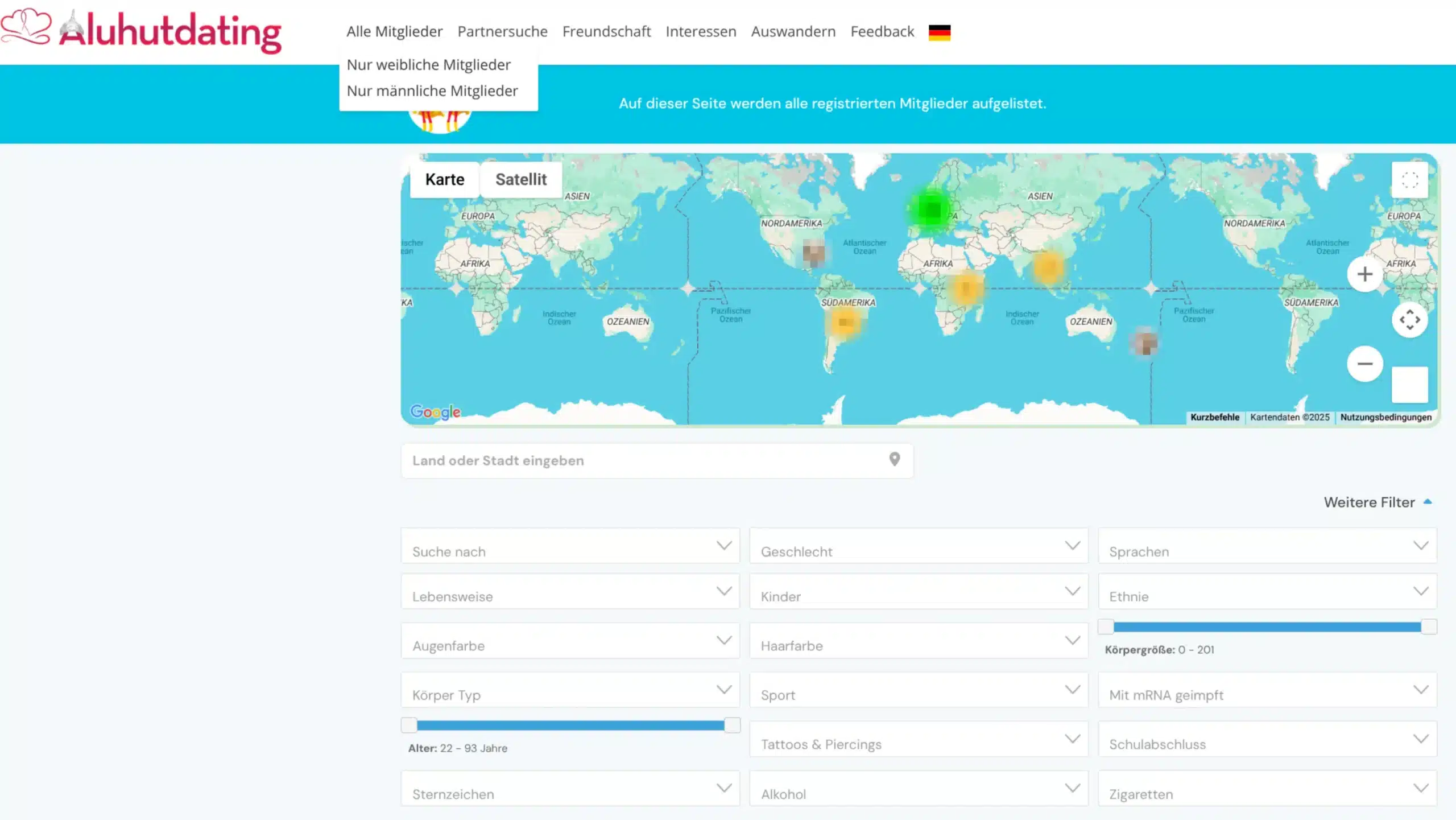
Task: Zoom in with the map plus button
Action: [1364, 274]
